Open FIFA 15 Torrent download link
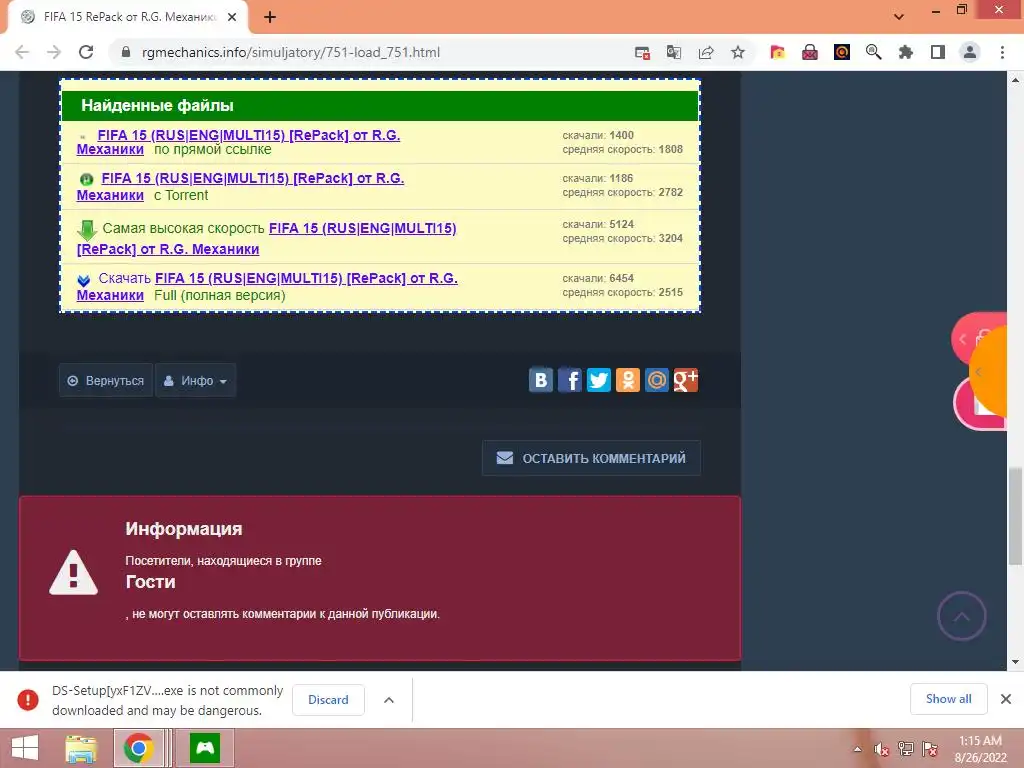The width and height of the screenshot is (1024, 768). (x=240, y=186)
